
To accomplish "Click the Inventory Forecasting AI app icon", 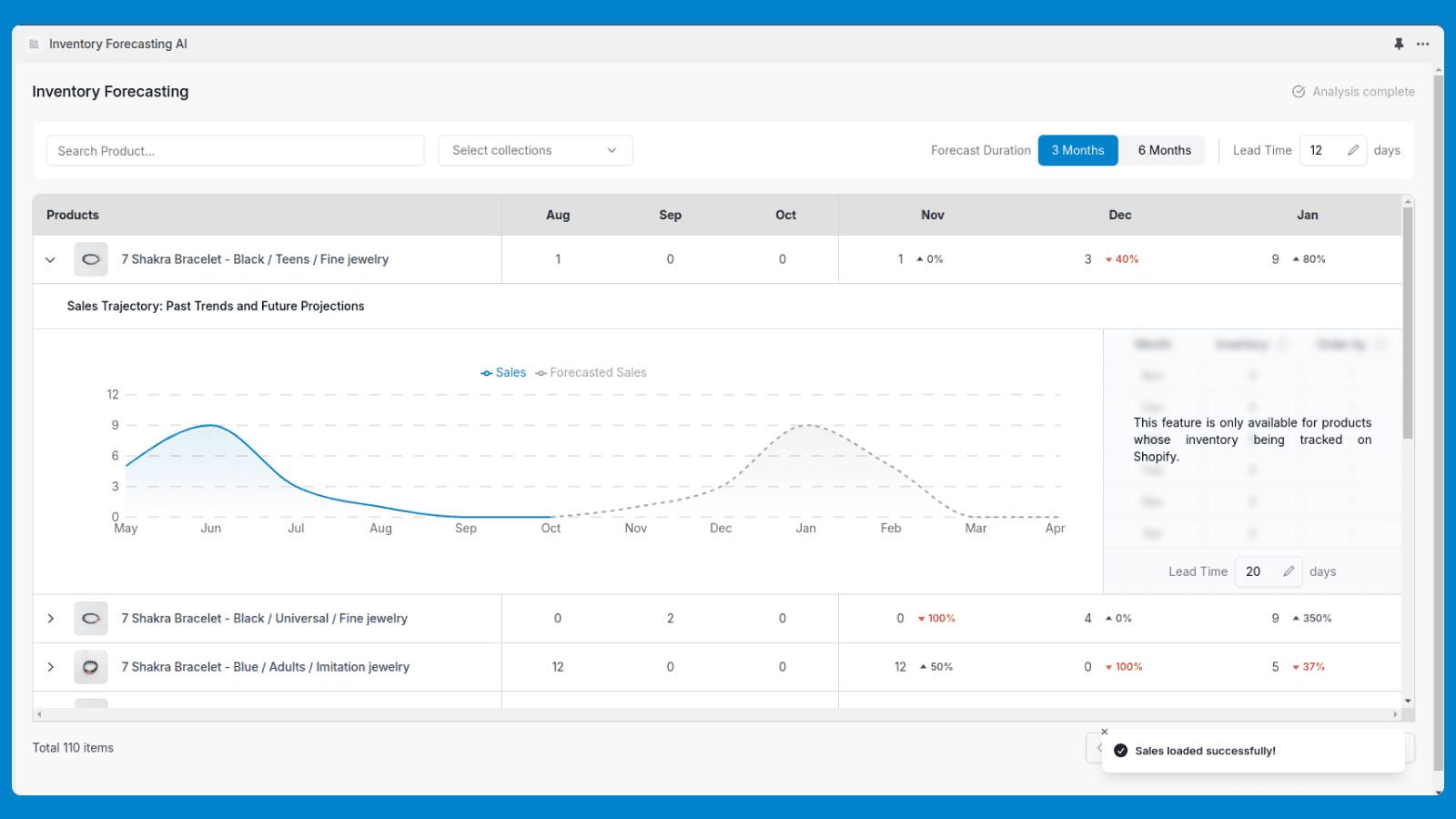I will (34, 44).
